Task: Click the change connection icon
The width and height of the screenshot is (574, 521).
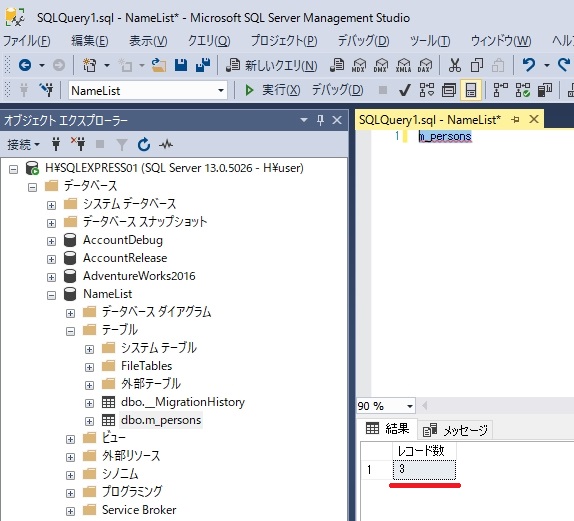Action: coord(46,90)
